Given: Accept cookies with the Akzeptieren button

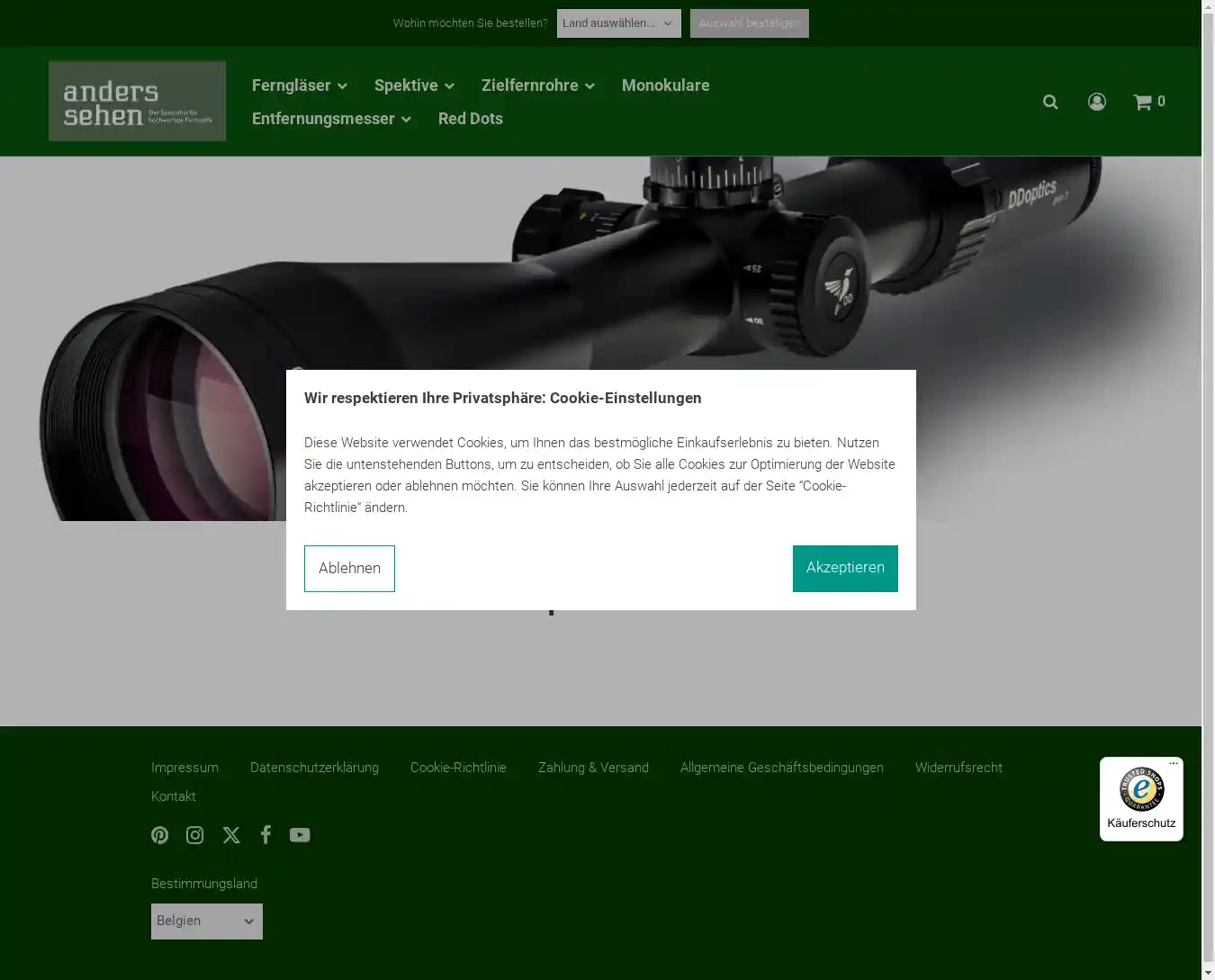Looking at the screenshot, I should [844, 568].
